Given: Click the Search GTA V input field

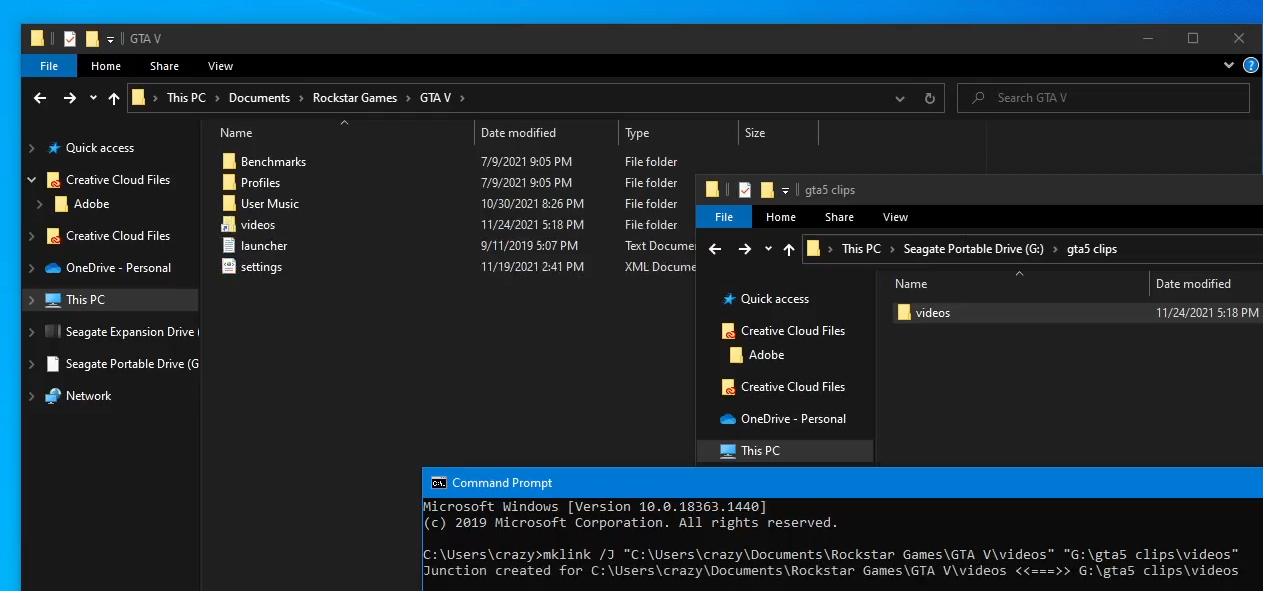Looking at the screenshot, I should point(1103,98).
